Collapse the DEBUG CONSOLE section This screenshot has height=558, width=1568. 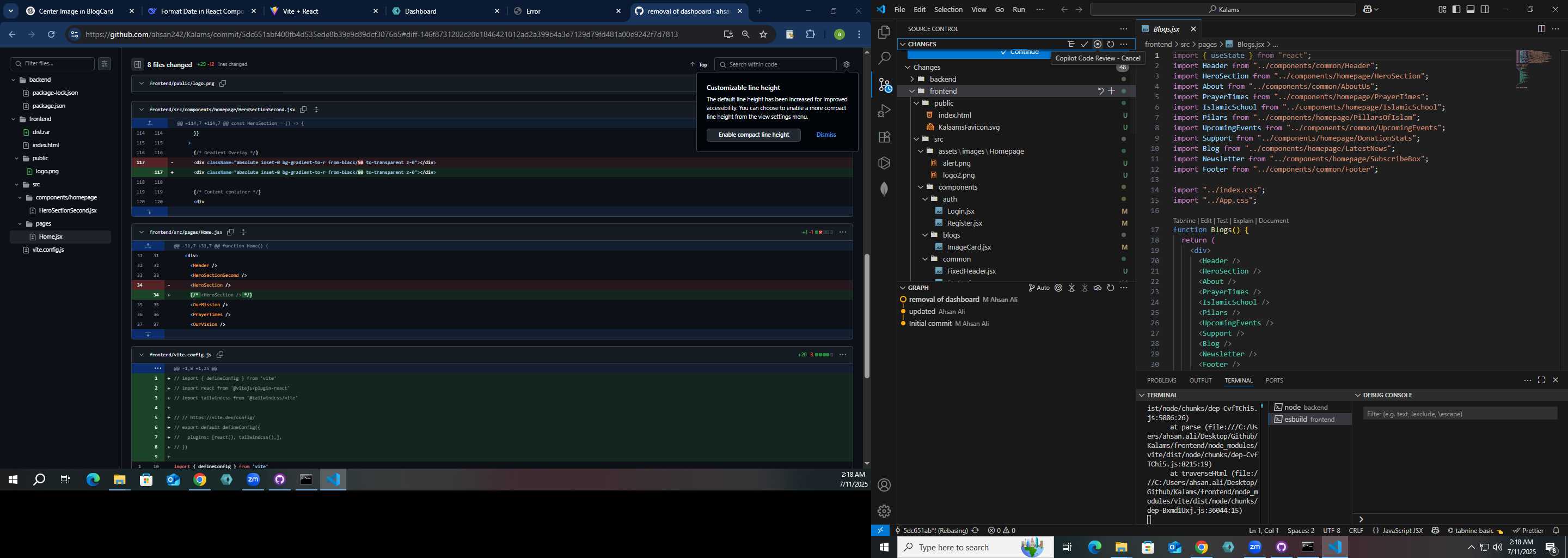click(x=1358, y=395)
